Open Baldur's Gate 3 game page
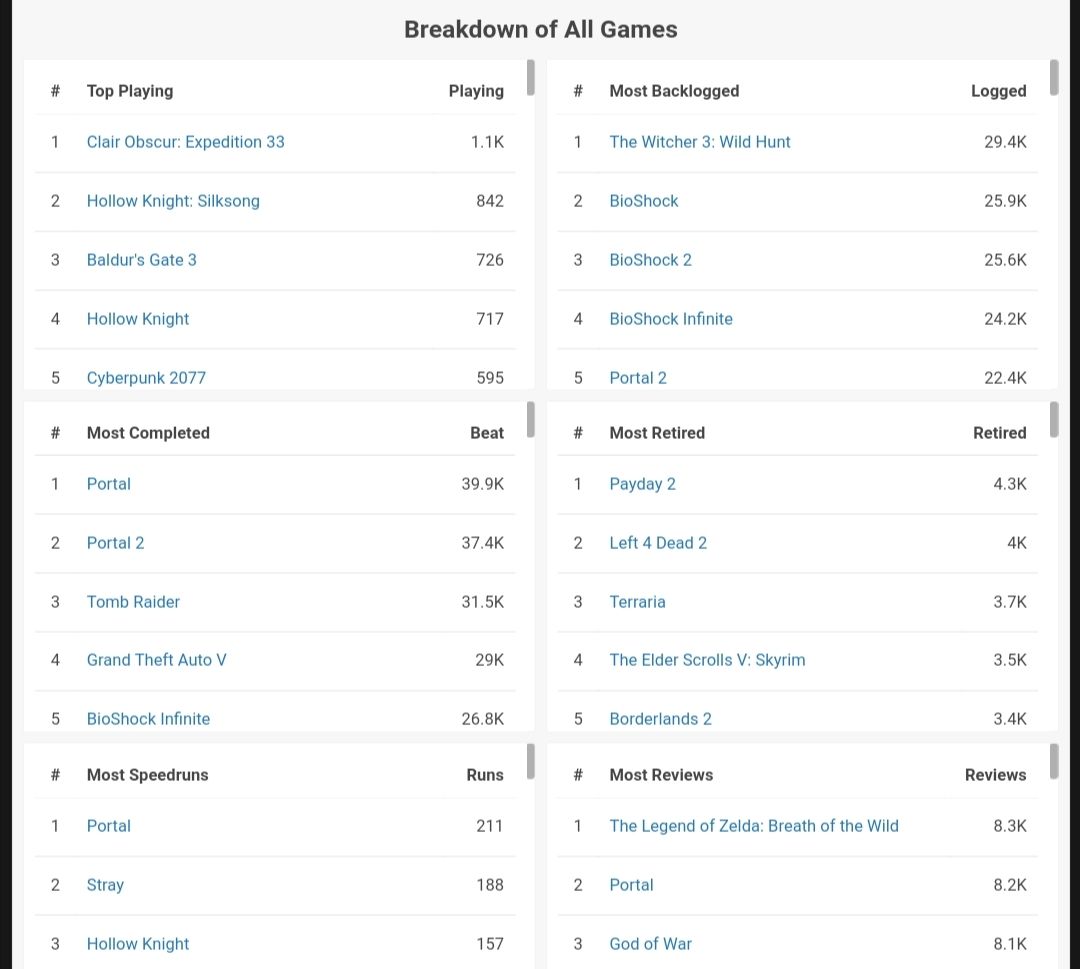 (141, 260)
